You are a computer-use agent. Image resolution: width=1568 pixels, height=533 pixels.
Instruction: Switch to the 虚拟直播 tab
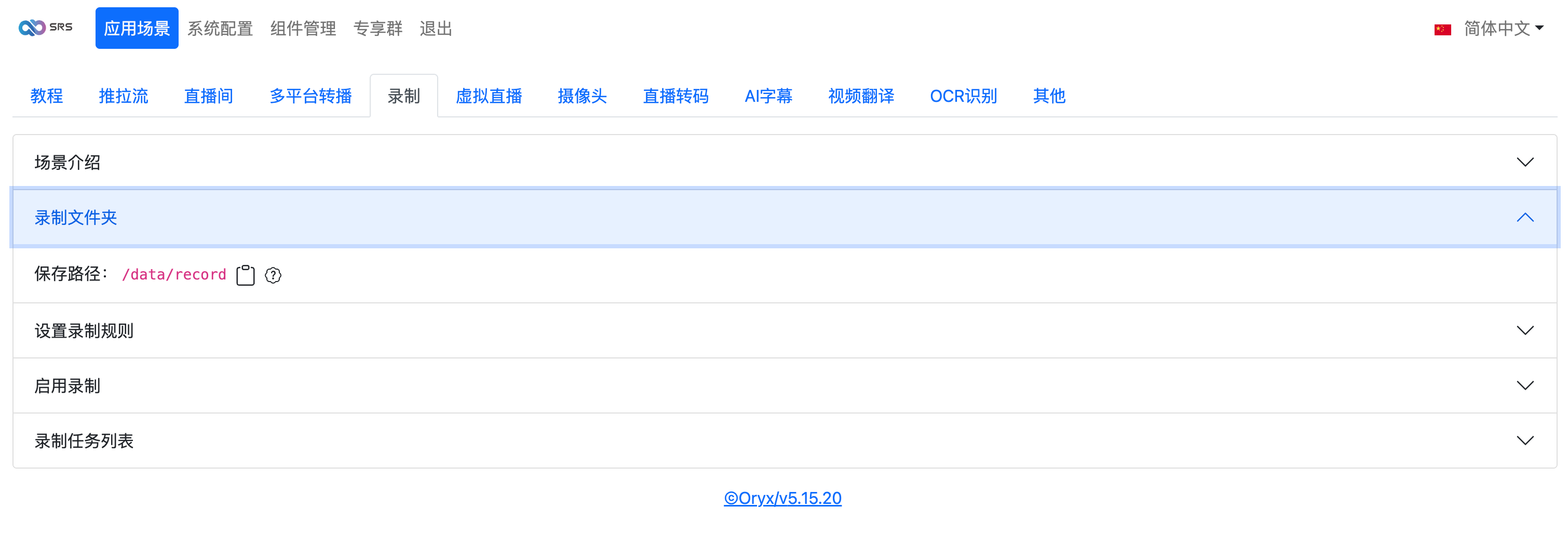(489, 96)
